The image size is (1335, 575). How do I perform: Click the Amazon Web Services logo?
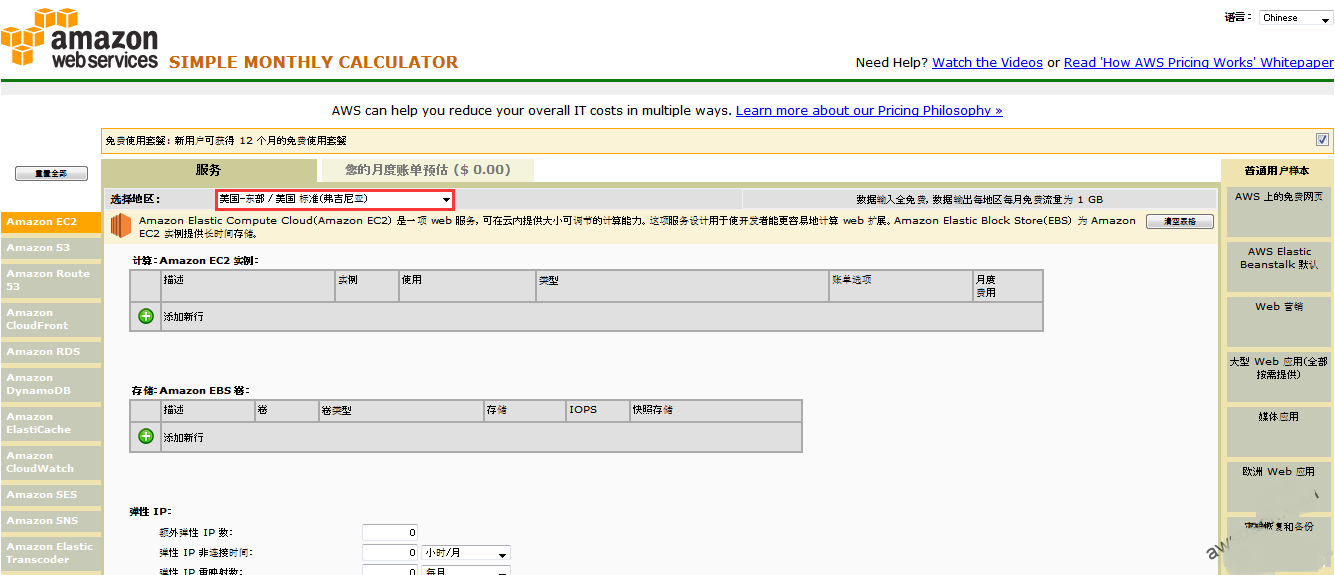pos(80,40)
